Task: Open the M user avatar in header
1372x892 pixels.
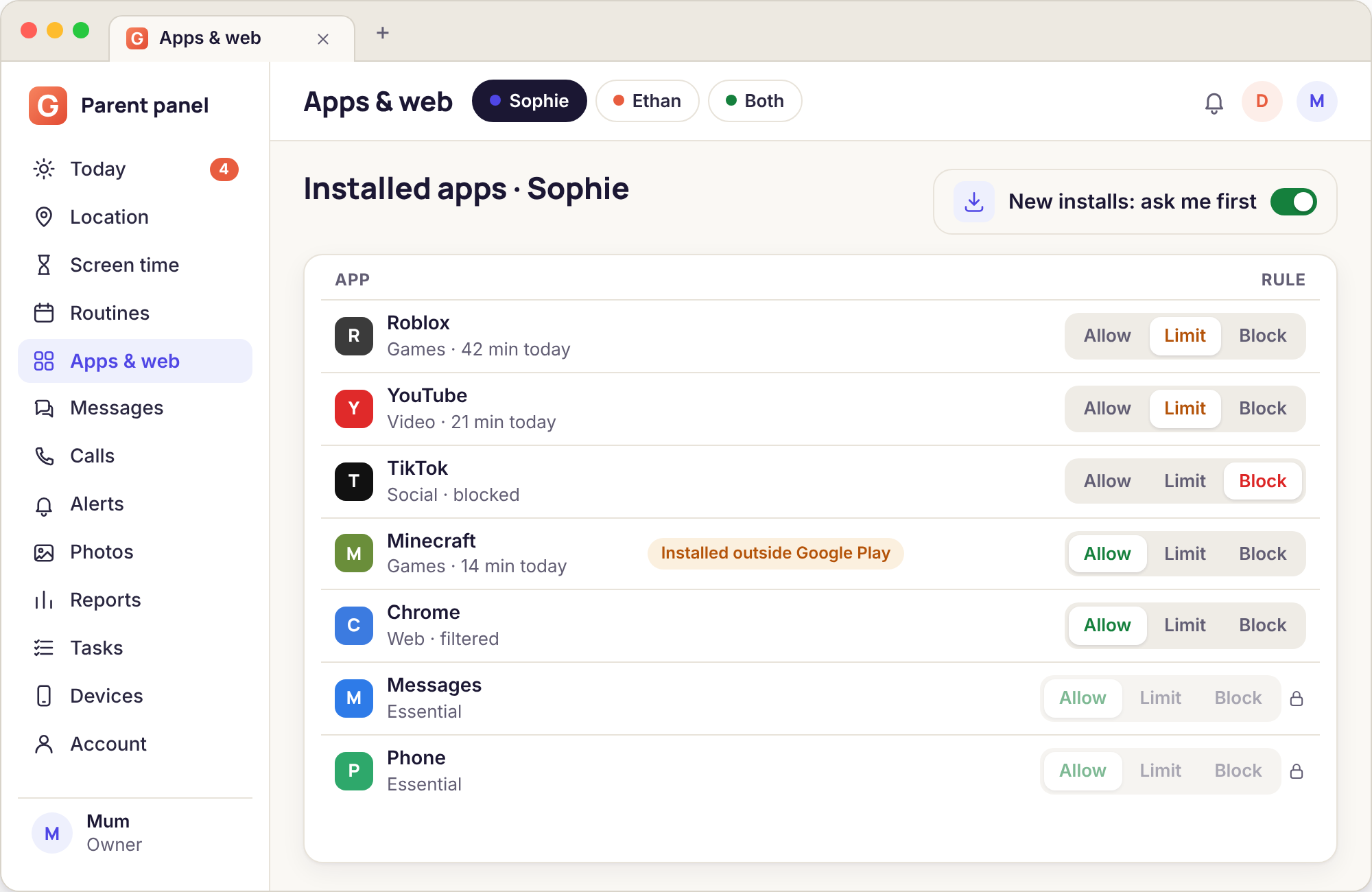Action: click(x=1317, y=102)
